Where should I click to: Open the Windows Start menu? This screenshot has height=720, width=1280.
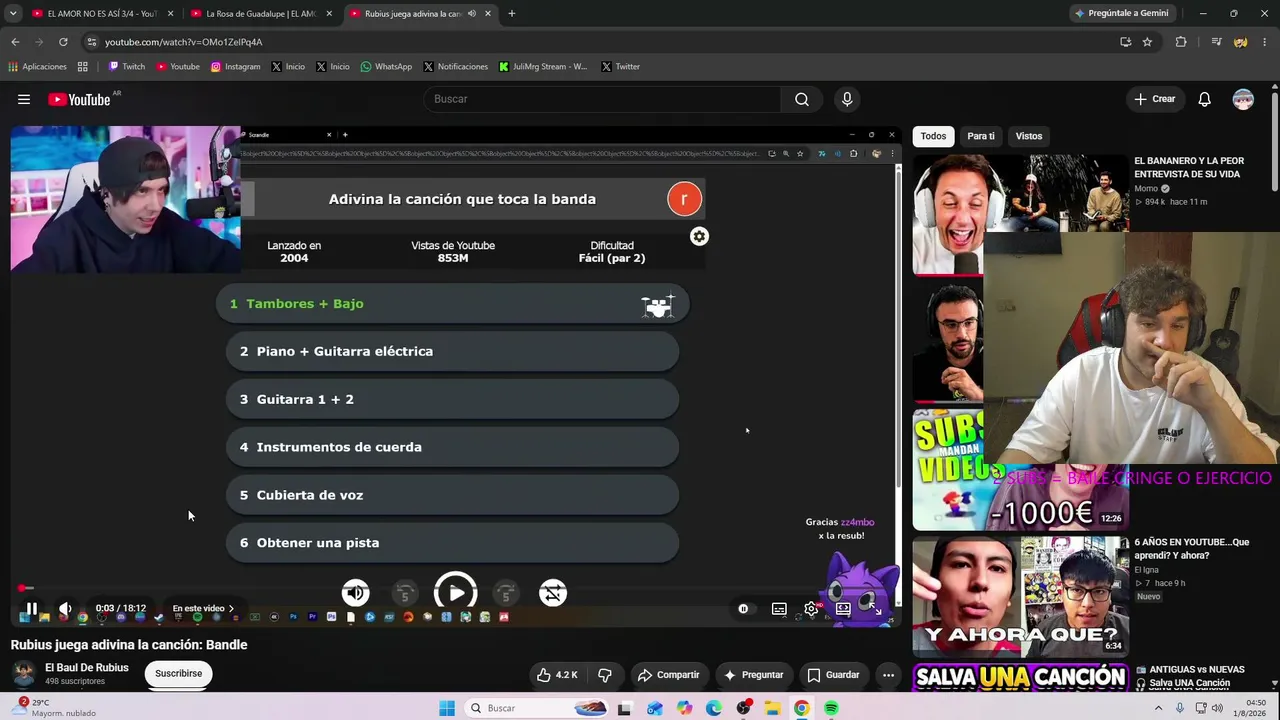coord(447,708)
